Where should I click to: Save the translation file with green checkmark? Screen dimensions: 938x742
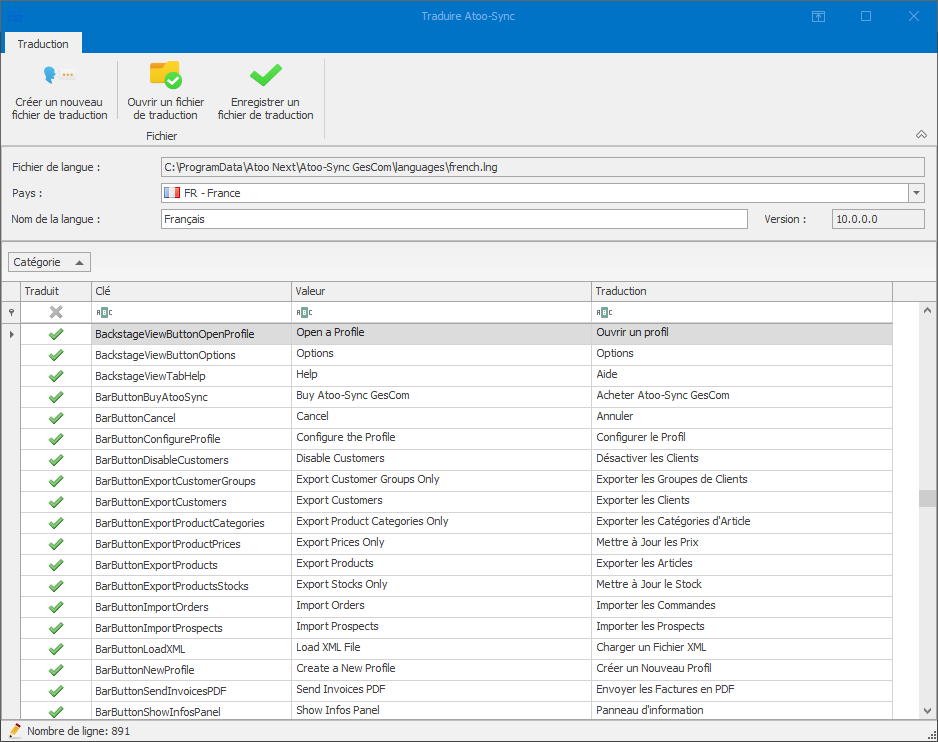265,76
